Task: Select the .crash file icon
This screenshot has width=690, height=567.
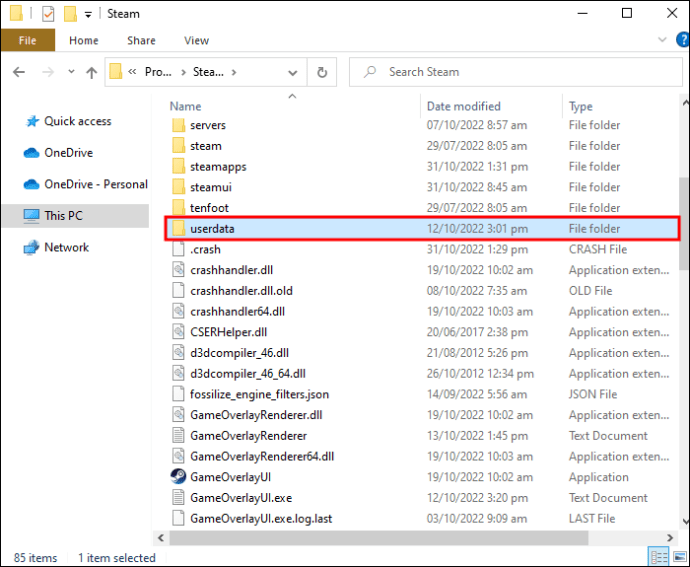Action: [178, 249]
